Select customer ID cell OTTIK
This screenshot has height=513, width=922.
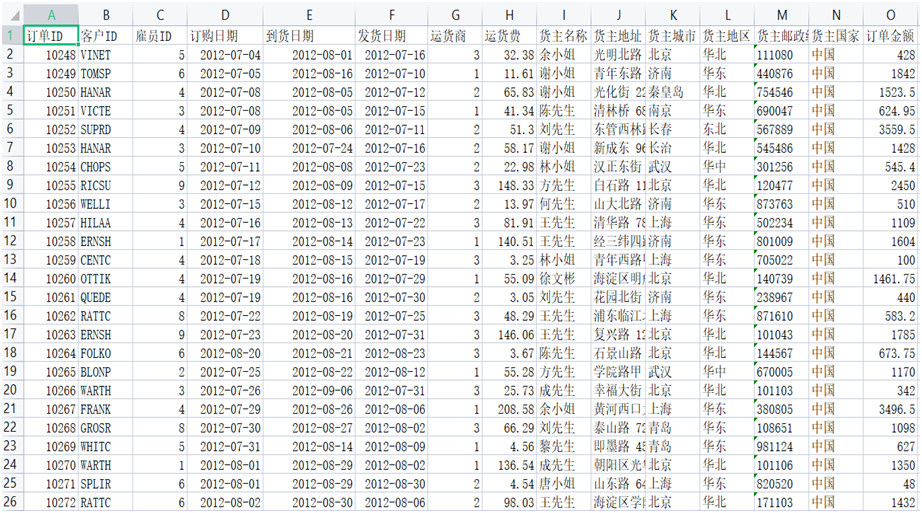105,278
